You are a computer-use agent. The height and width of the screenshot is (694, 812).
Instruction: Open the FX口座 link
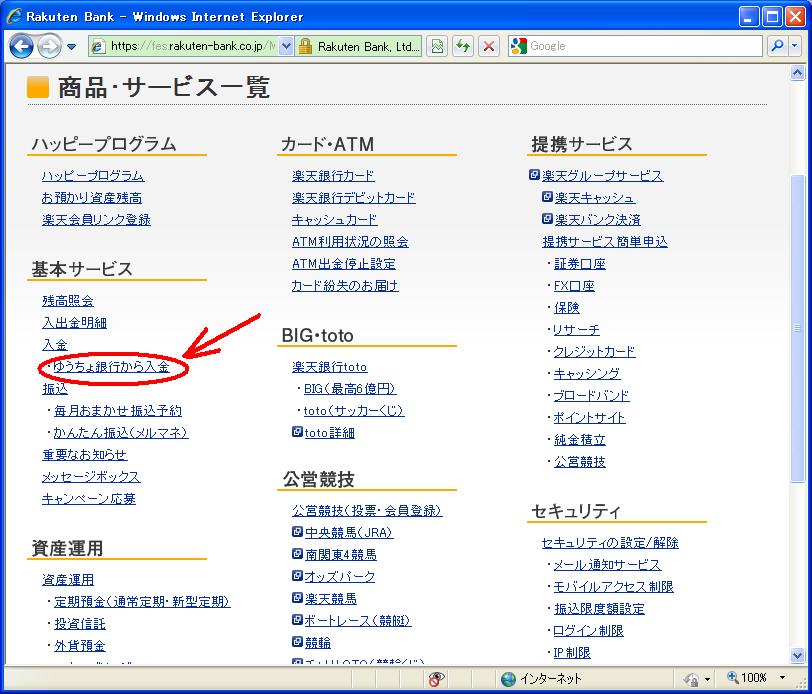coord(574,286)
